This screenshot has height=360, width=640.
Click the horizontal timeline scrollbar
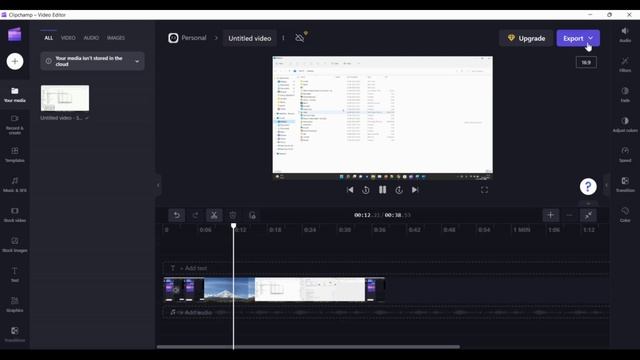click(x=308, y=347)
